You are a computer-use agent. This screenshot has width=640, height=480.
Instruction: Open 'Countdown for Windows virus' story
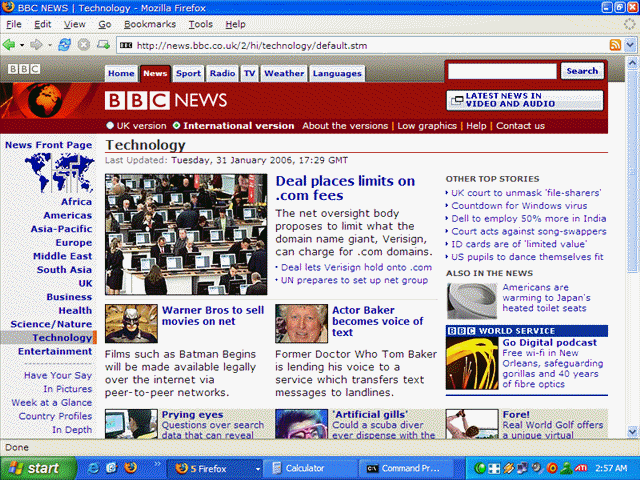tap(519, 206)
